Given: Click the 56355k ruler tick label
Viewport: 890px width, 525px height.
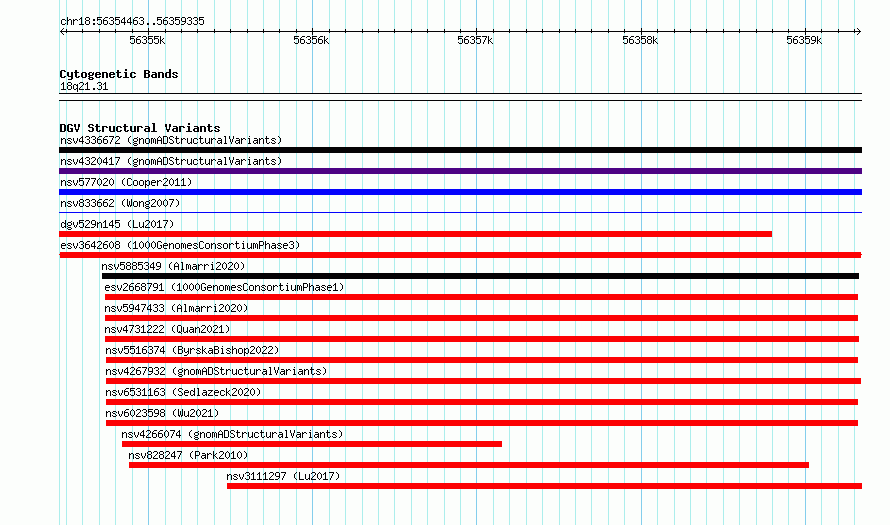Looking at the screenshot, I should [147, 41].
